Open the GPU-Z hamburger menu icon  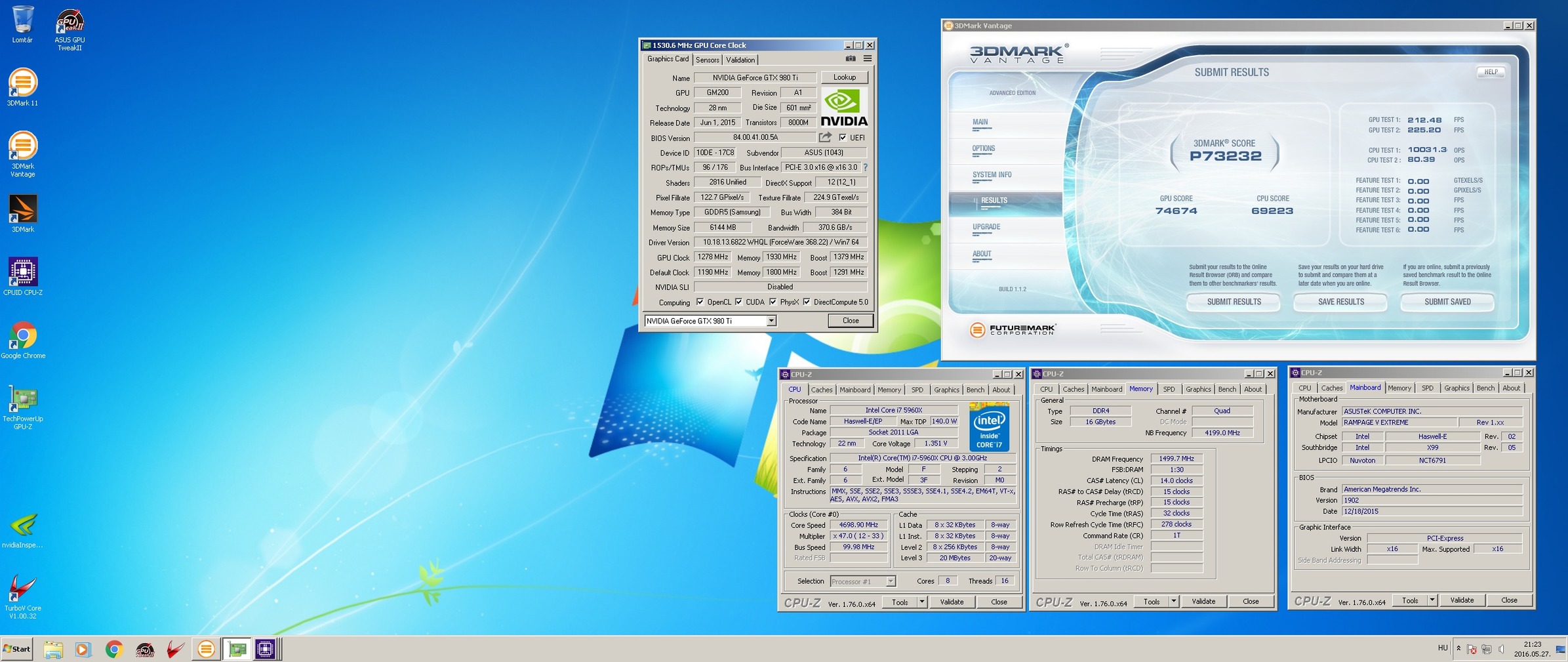(x=867, y=58)
